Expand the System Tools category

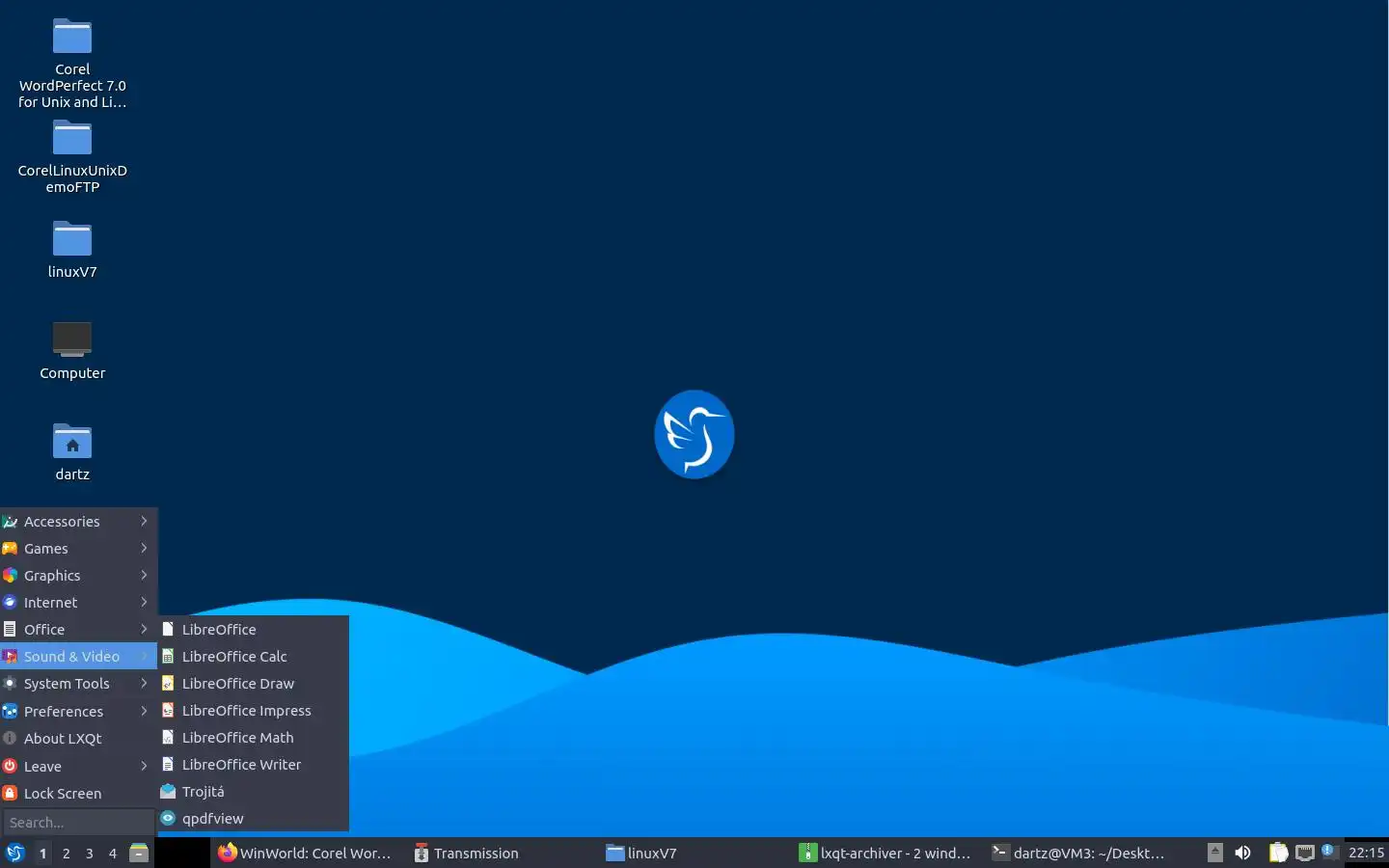point(78,683)
